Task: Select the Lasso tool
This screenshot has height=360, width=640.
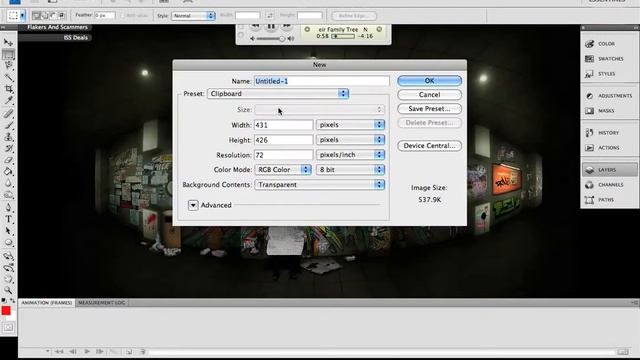Action: 8,65
